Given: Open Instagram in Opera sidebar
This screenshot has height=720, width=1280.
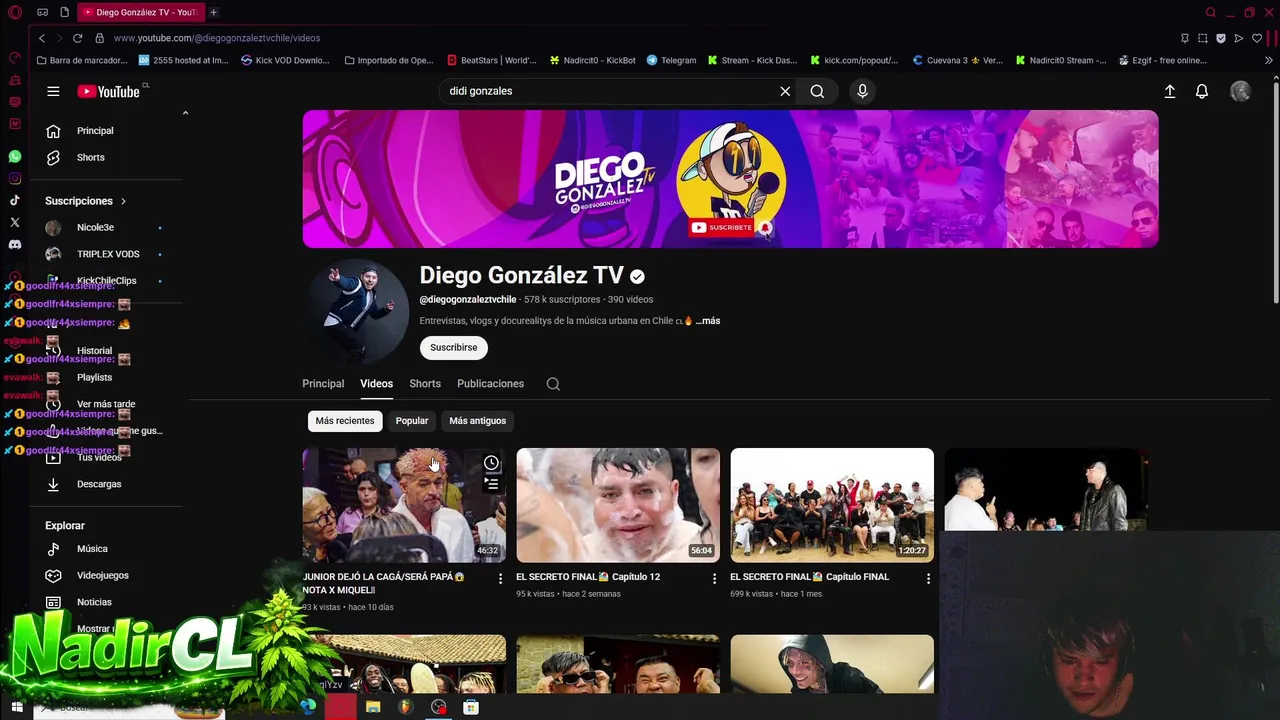Looking at the screenshot, I should point(14,179).
